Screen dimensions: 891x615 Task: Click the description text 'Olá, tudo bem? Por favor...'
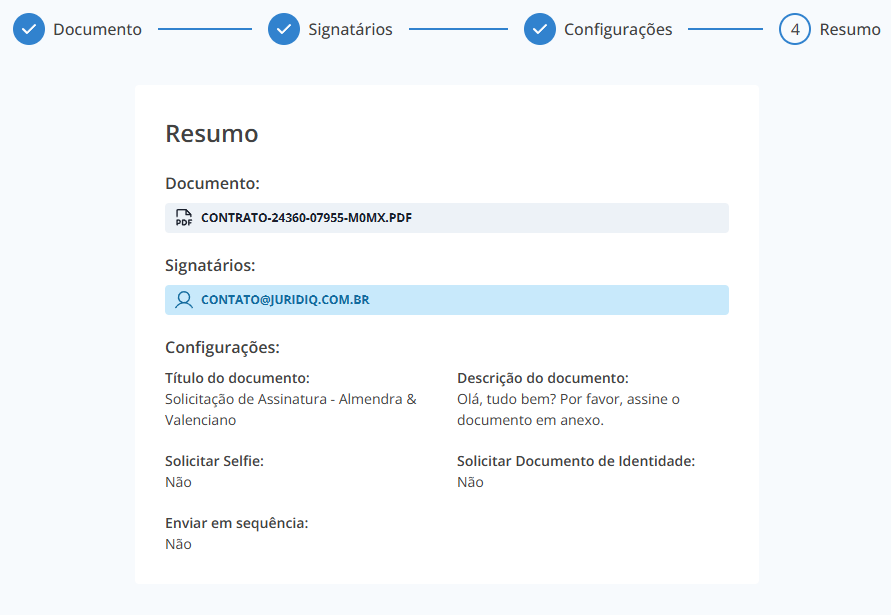coord(568,409)
